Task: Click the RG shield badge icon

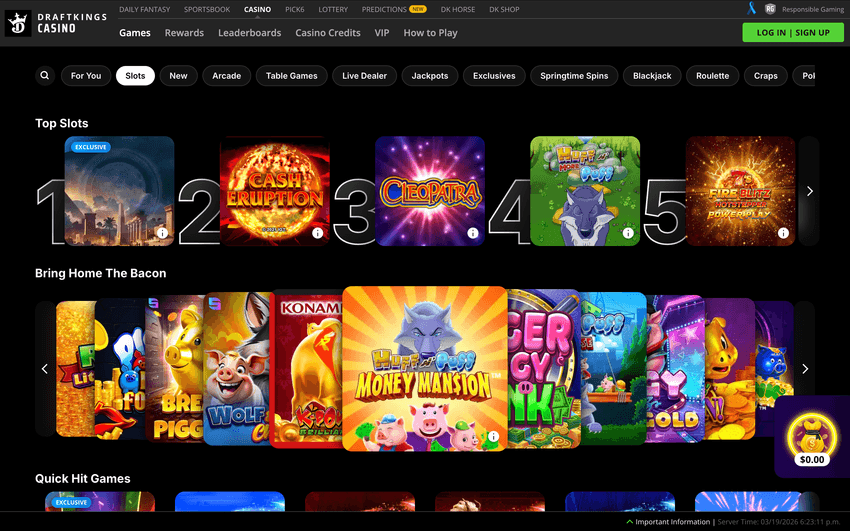Action: [x=770, y=9]
